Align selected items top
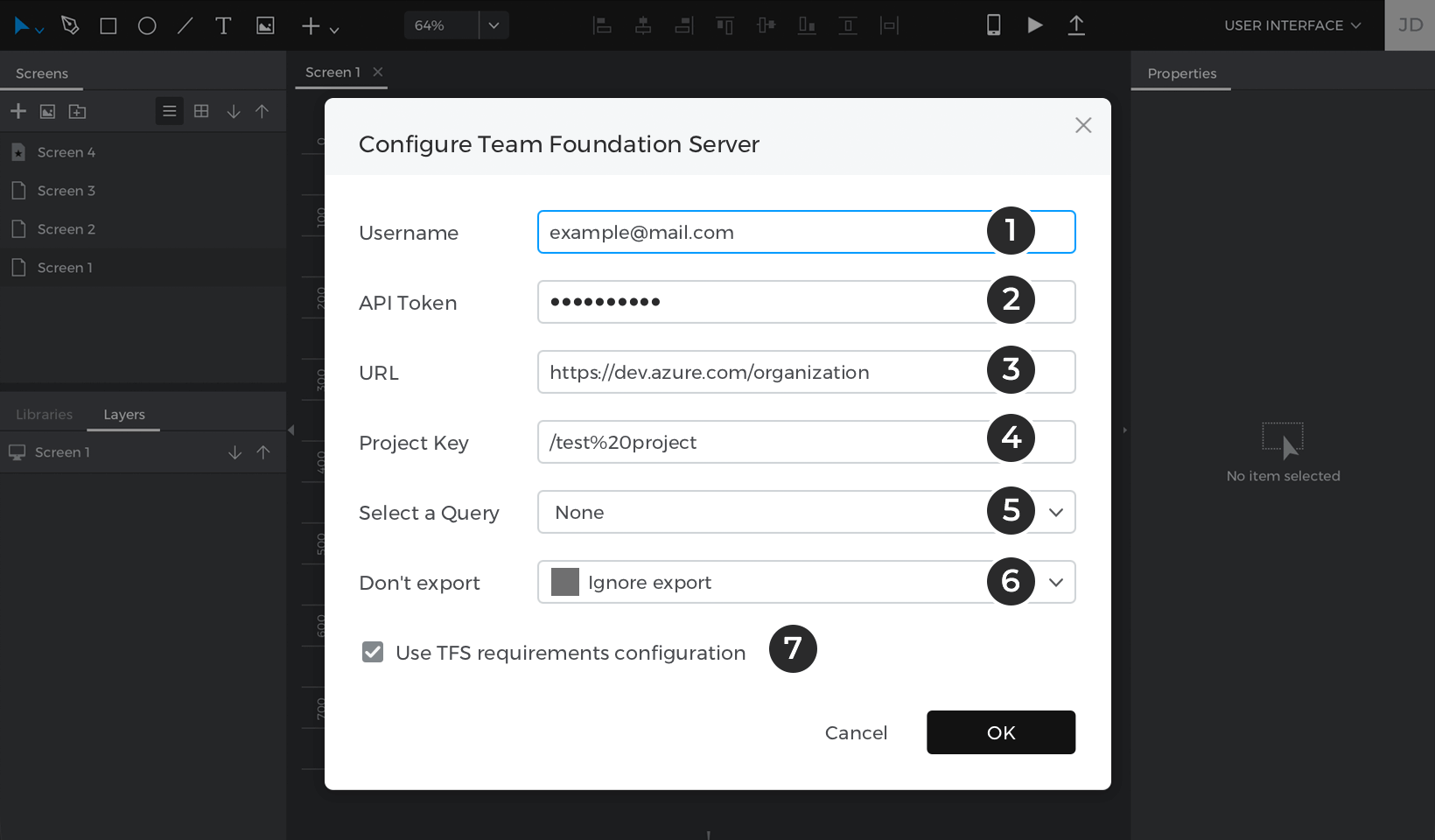This screenshot has width=1435, height=840. [x=724, y=25]
